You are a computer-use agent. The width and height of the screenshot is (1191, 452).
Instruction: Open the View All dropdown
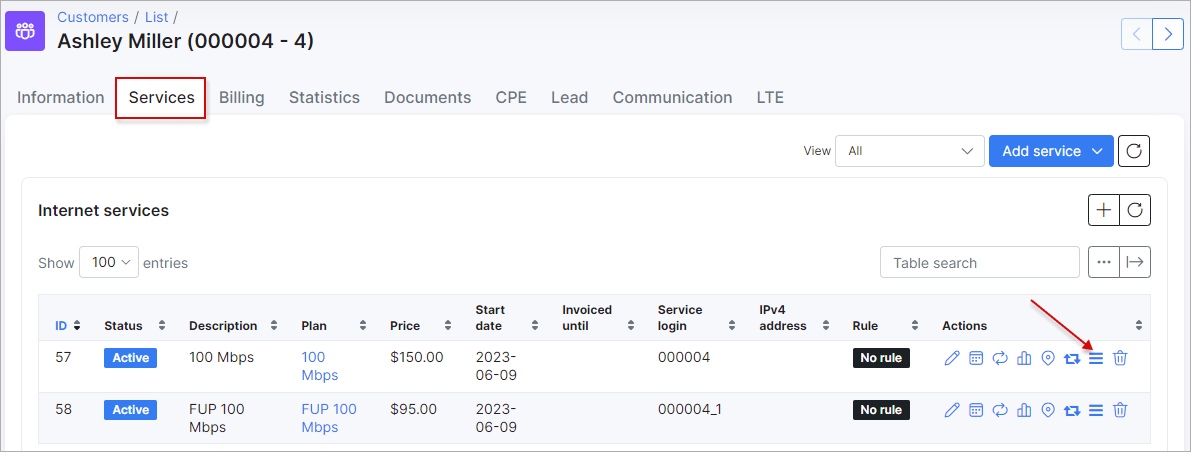910,151
